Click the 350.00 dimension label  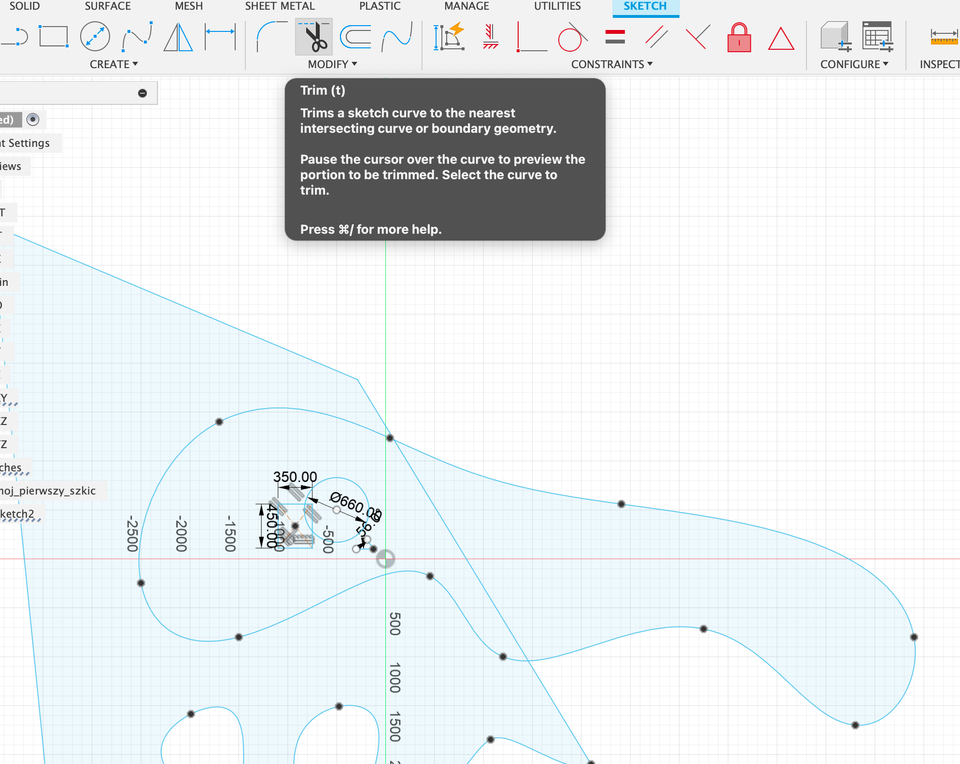pos(295,477)
